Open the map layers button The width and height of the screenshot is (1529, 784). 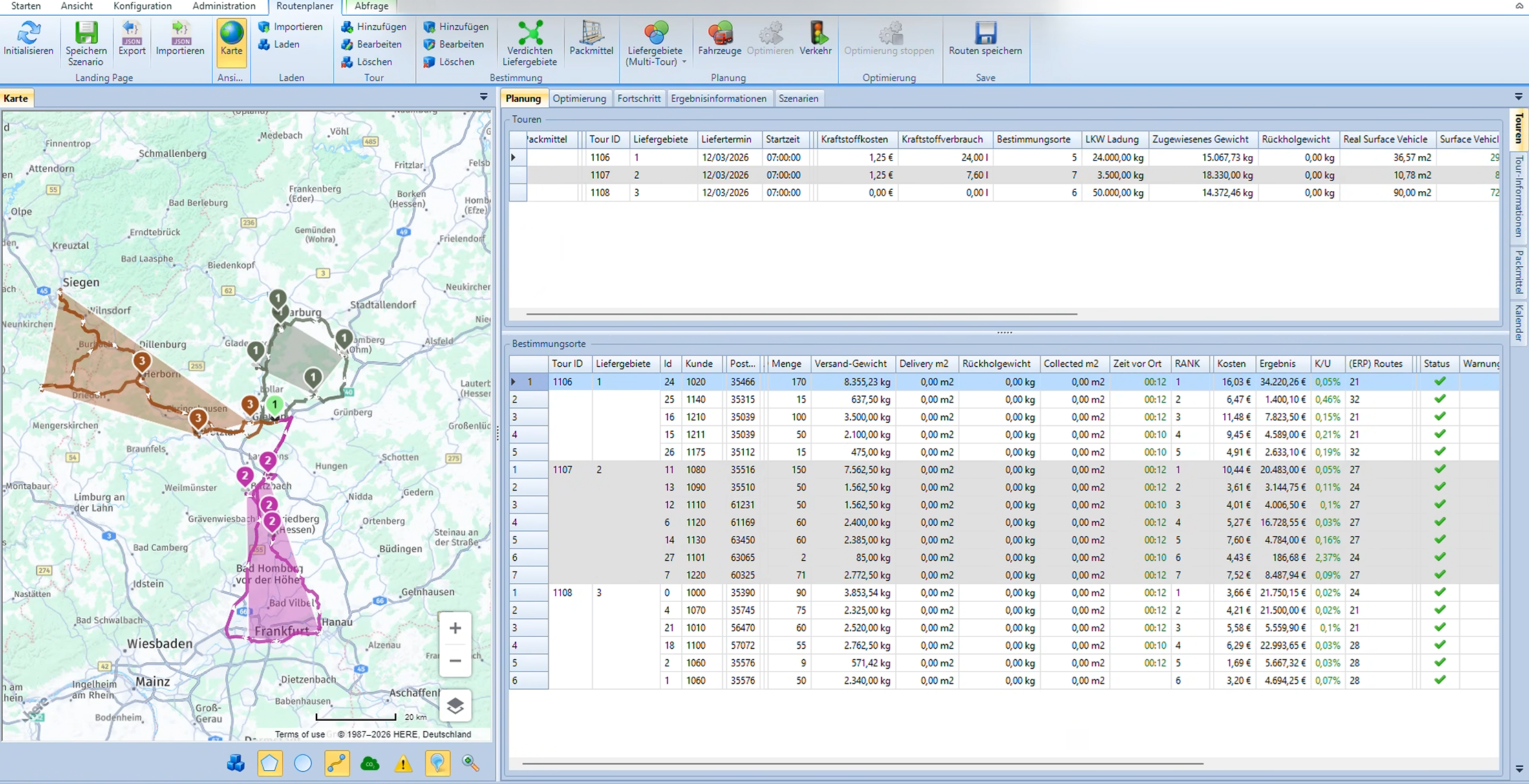[x=455, y=706]
